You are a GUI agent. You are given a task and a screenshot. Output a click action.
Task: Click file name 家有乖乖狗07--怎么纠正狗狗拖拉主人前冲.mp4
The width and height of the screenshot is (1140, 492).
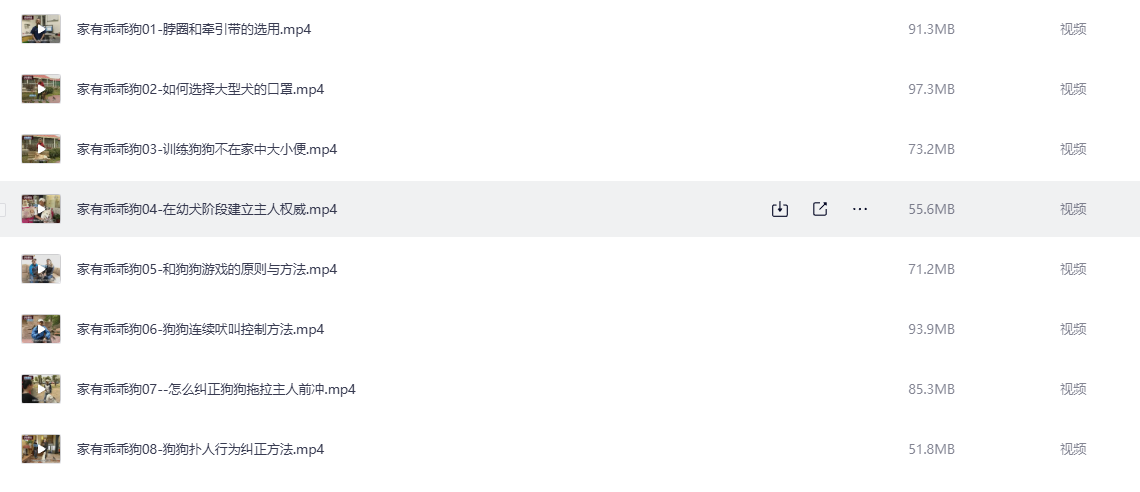[216, 389]
